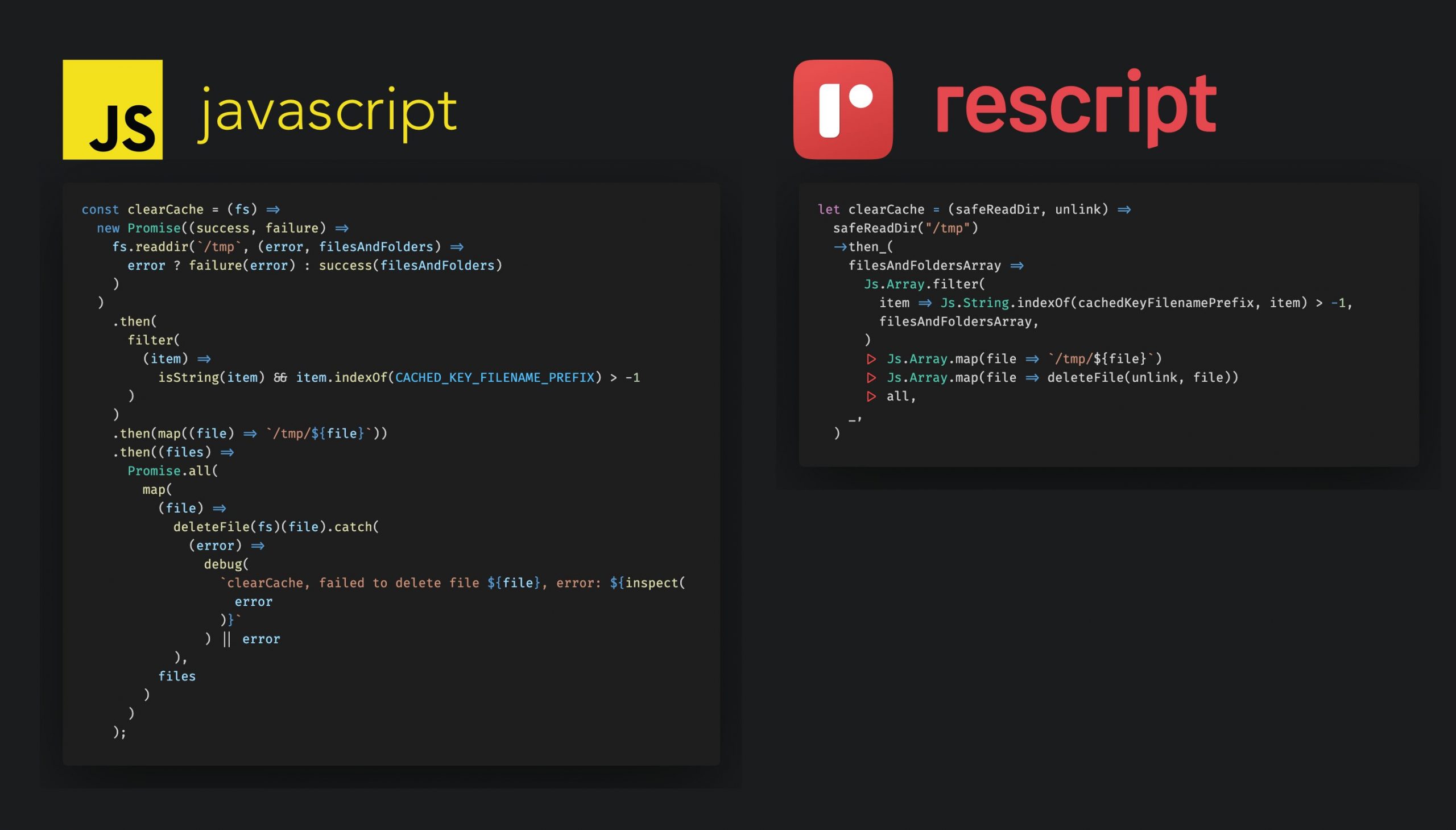Click the 'safeReadDir("/tmp")' line
The height and width of the screenshot is (830, 1456).
point(905,228)
